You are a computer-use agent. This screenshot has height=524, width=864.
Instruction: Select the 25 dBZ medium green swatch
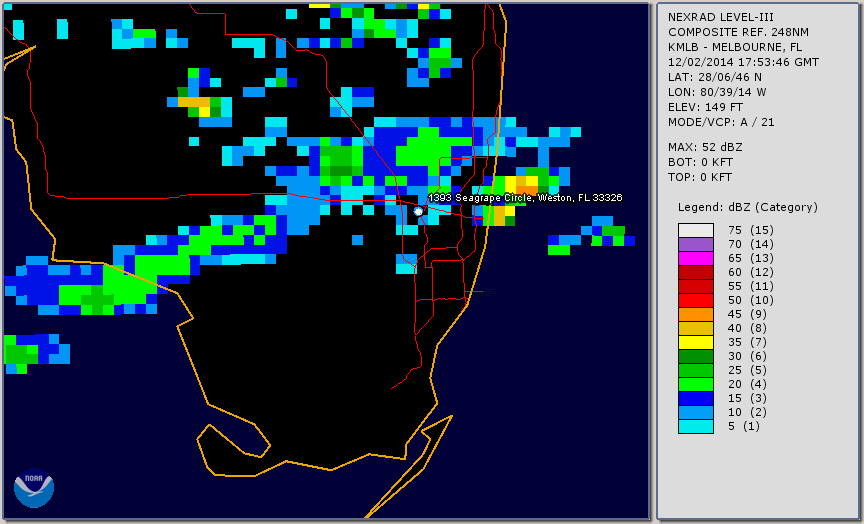click(696, 371)
